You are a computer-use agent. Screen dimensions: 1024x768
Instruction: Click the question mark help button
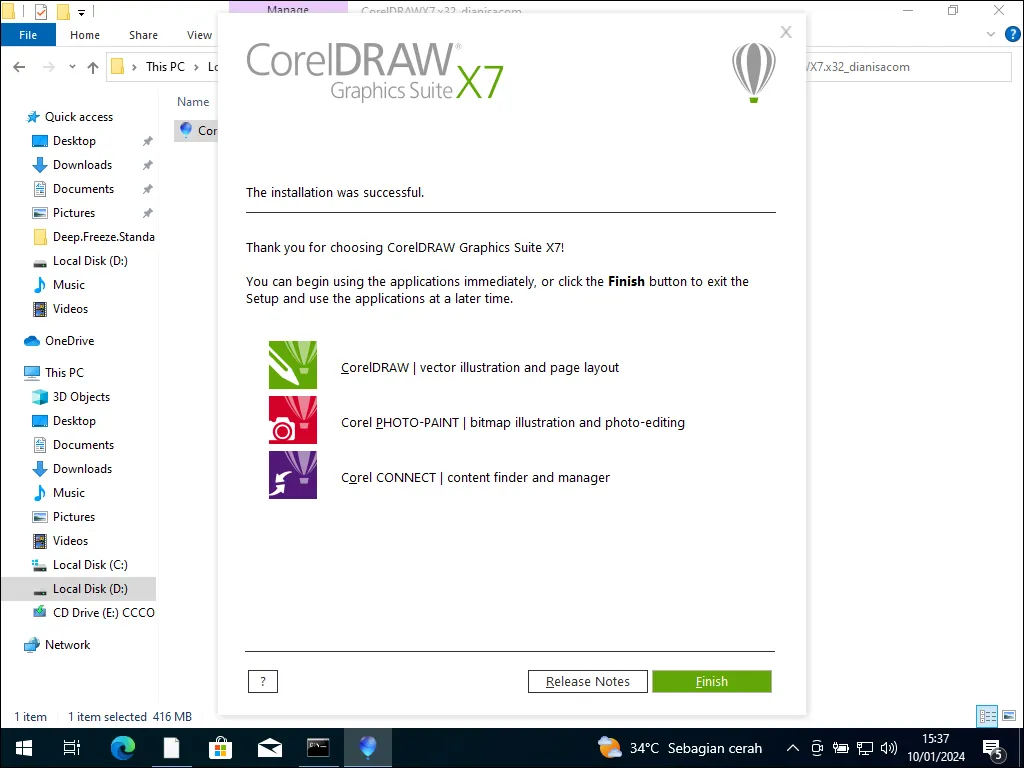pos(262,681)
